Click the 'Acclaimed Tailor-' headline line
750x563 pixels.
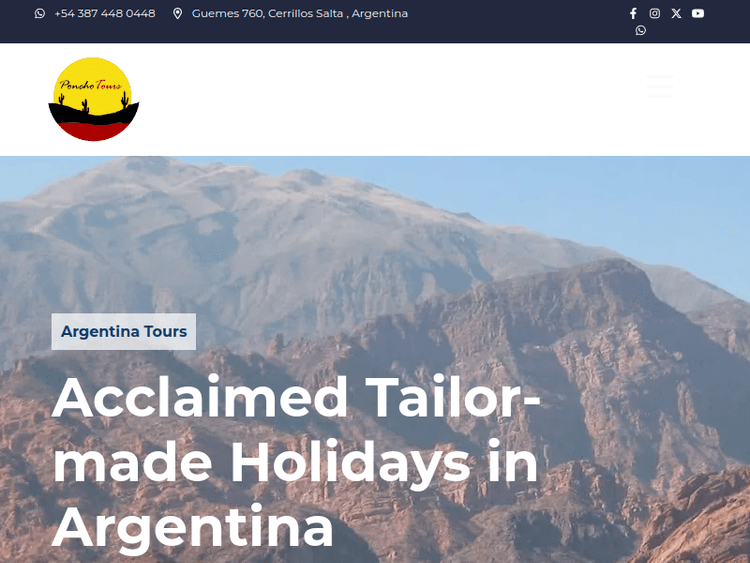pos(296,397)
